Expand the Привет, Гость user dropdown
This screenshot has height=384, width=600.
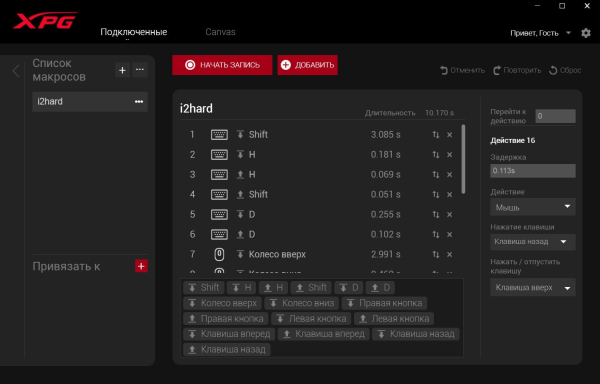(569, 33)
